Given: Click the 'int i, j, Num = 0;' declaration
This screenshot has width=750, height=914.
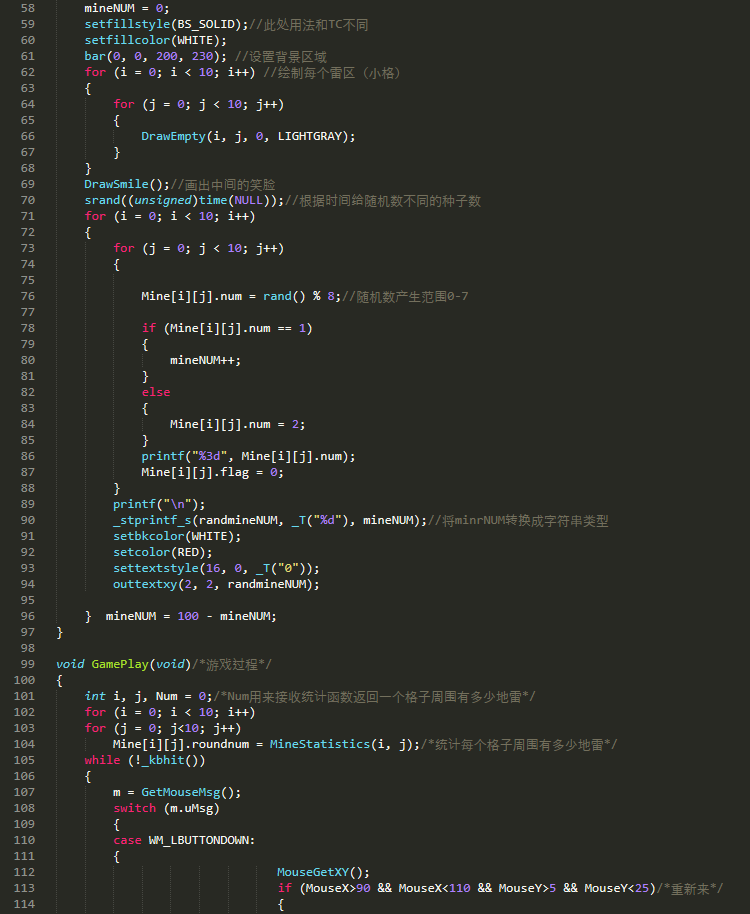Looking at the screenshot, I should (x=149, y=696).
